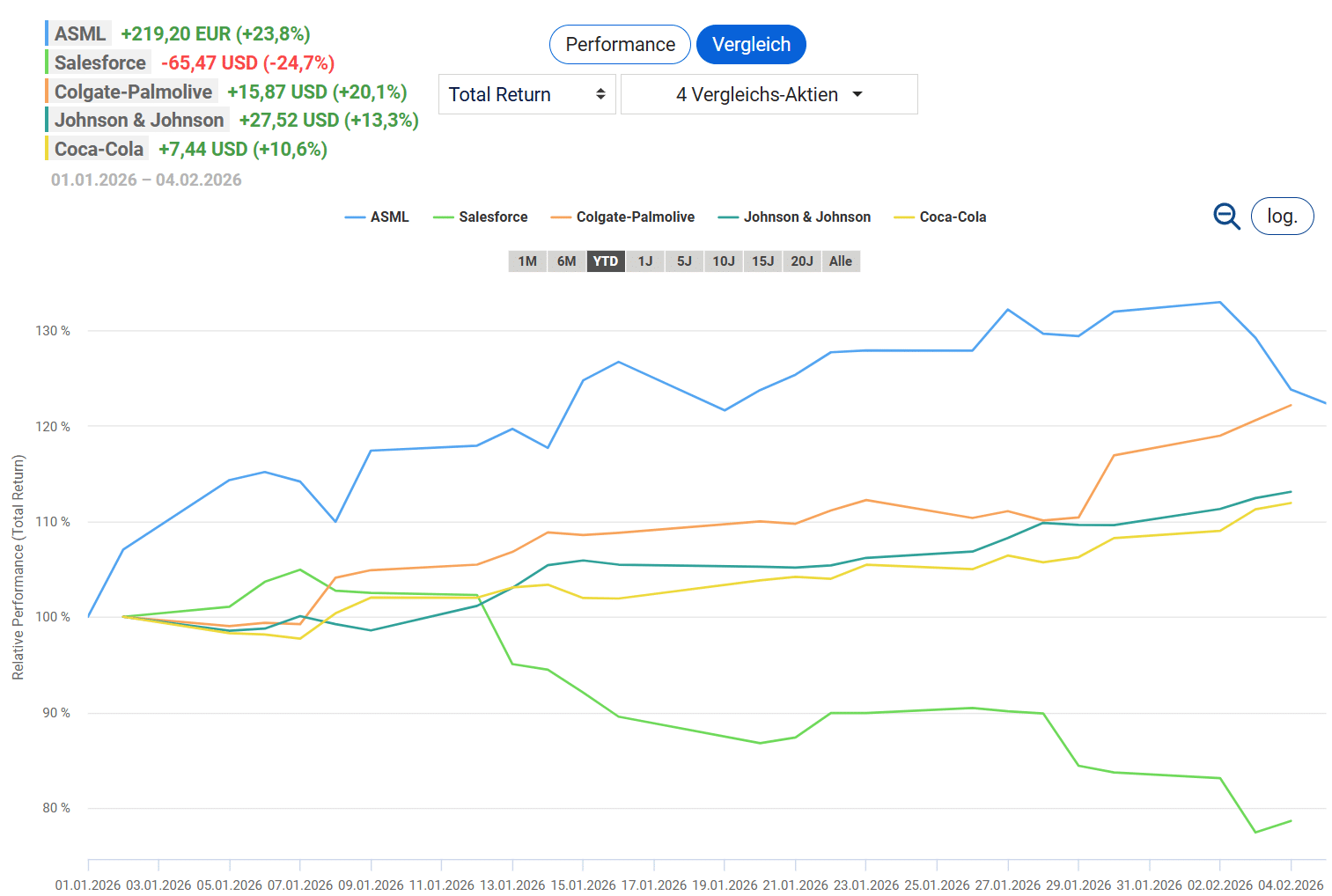The width and height of the screenshot is (1332, 896).
Task: Click the zoom-out magnifier icon
Action: [x=1226, y=216]
